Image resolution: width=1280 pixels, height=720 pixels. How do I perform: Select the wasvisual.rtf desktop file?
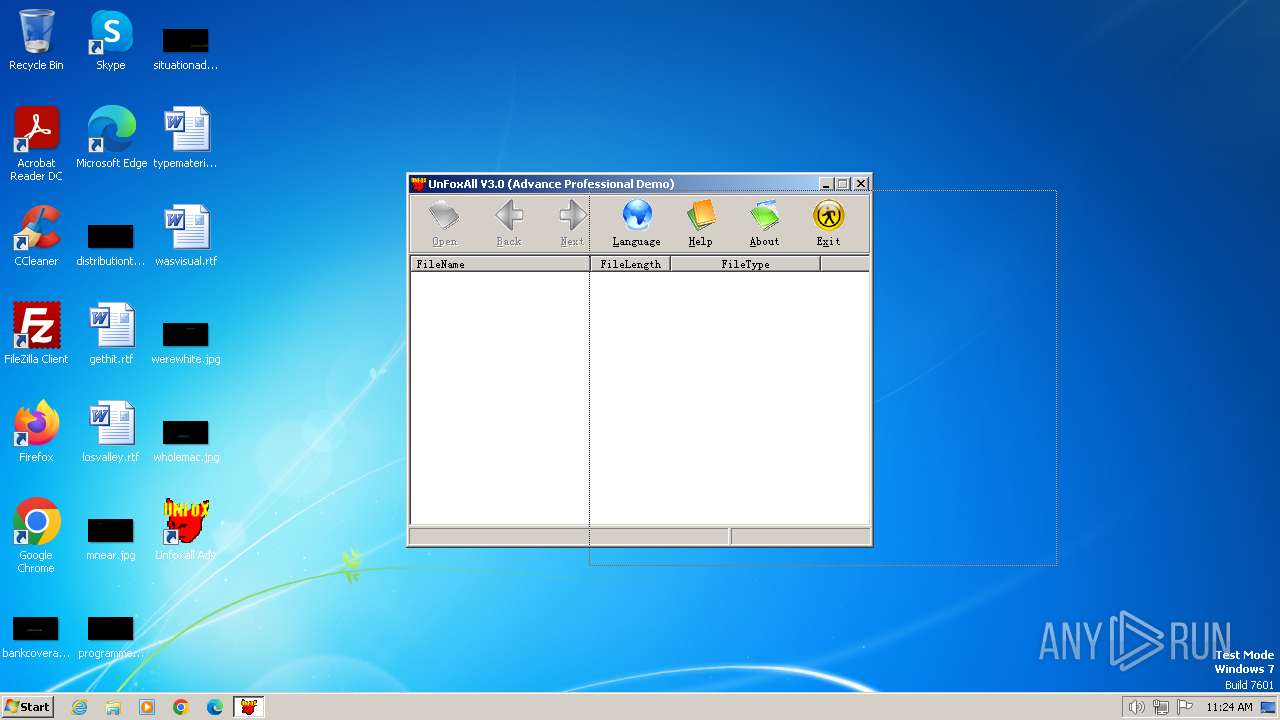(185, 236)
